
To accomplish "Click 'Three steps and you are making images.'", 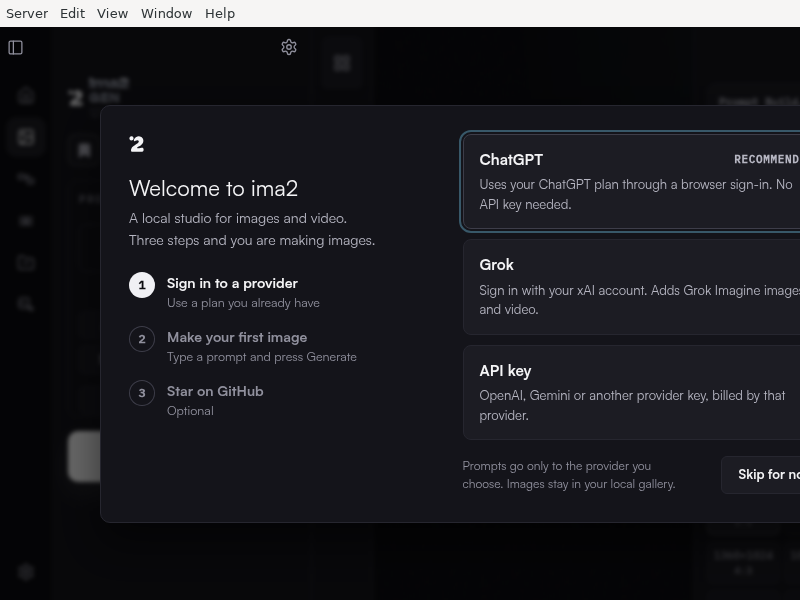I will tap(252, 240).
